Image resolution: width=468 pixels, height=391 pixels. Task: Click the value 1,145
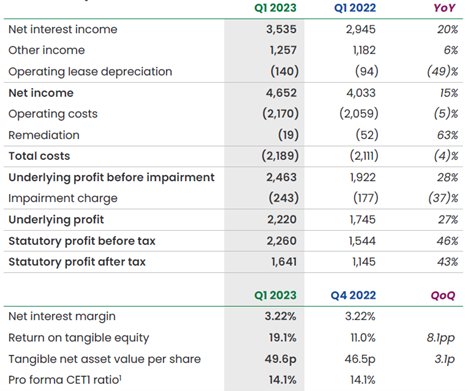(x=364, y=262)
